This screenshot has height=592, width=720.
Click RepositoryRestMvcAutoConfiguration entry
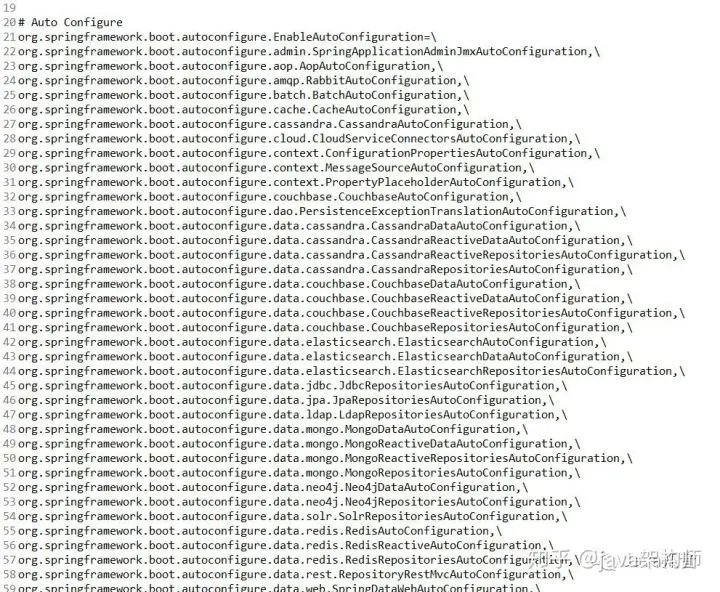(x=450, y=575)
